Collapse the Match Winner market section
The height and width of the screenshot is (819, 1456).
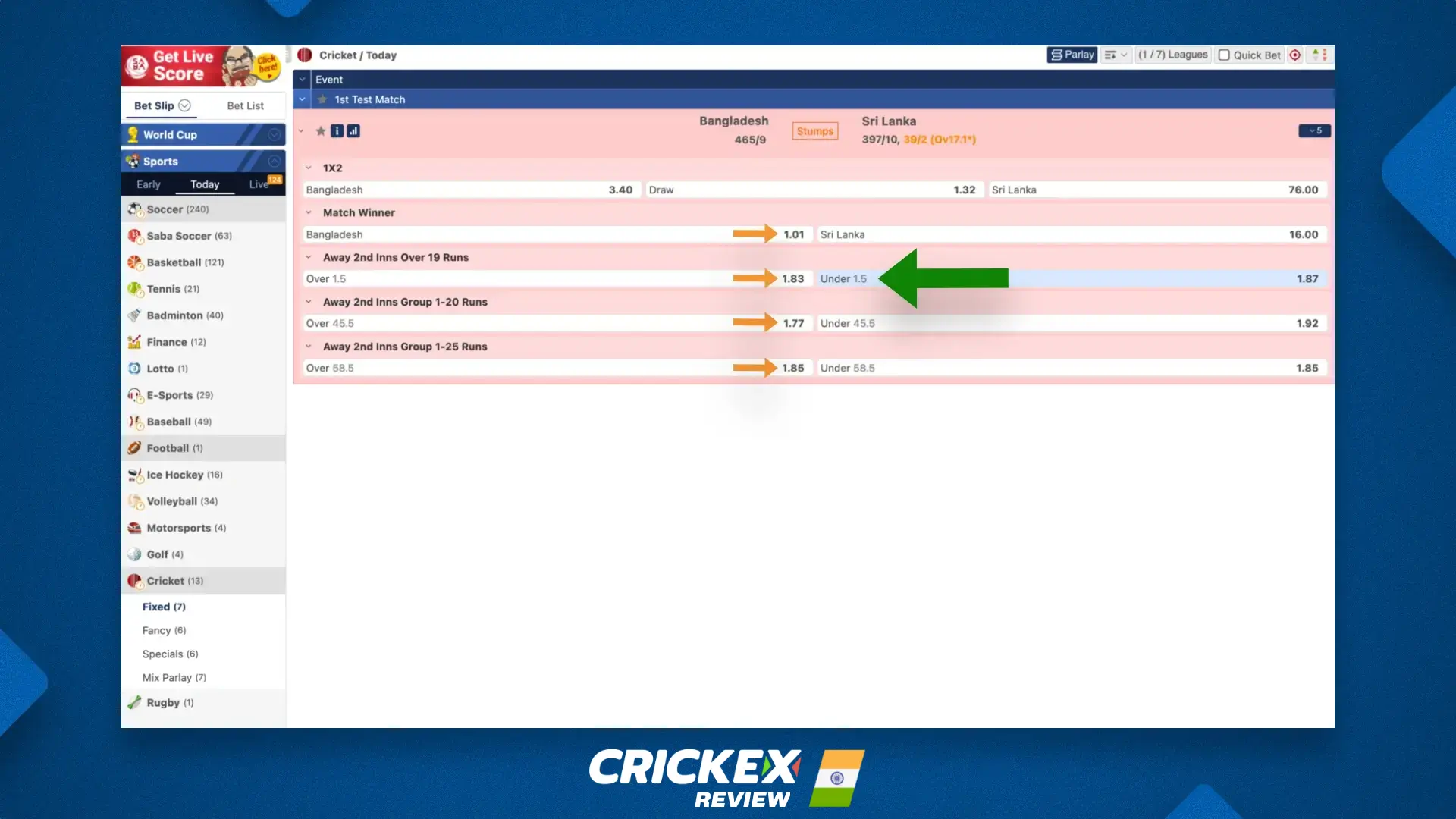click(308, 213)
